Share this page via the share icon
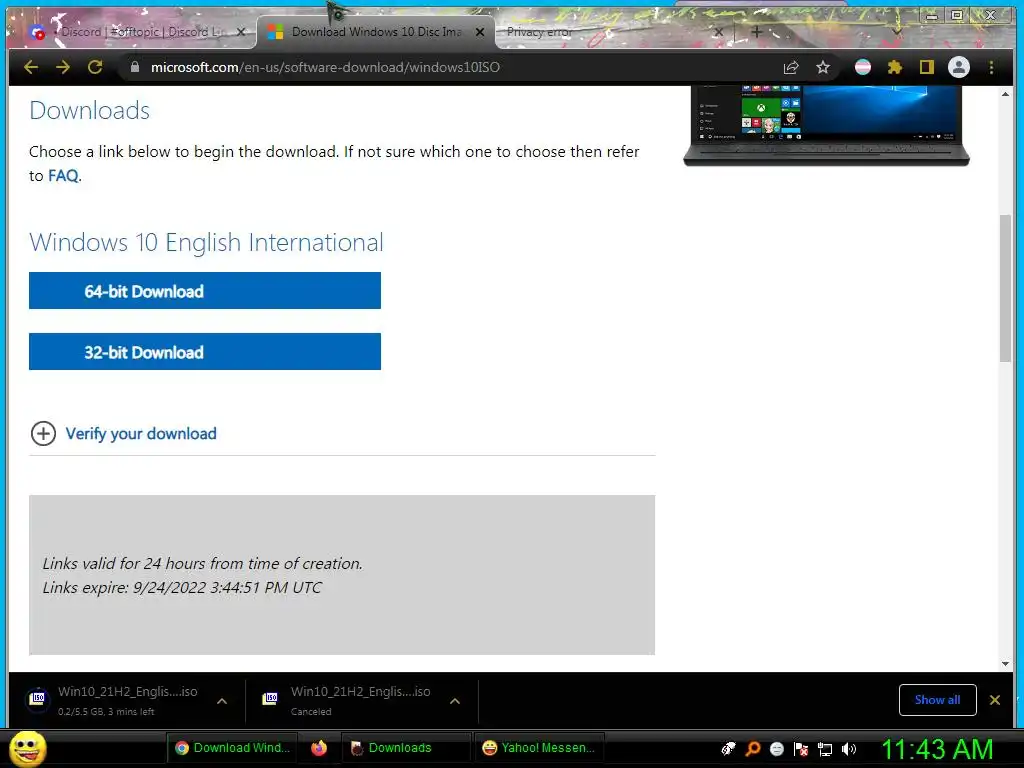This screenshot has height=768, width=1024. [791, 67]
